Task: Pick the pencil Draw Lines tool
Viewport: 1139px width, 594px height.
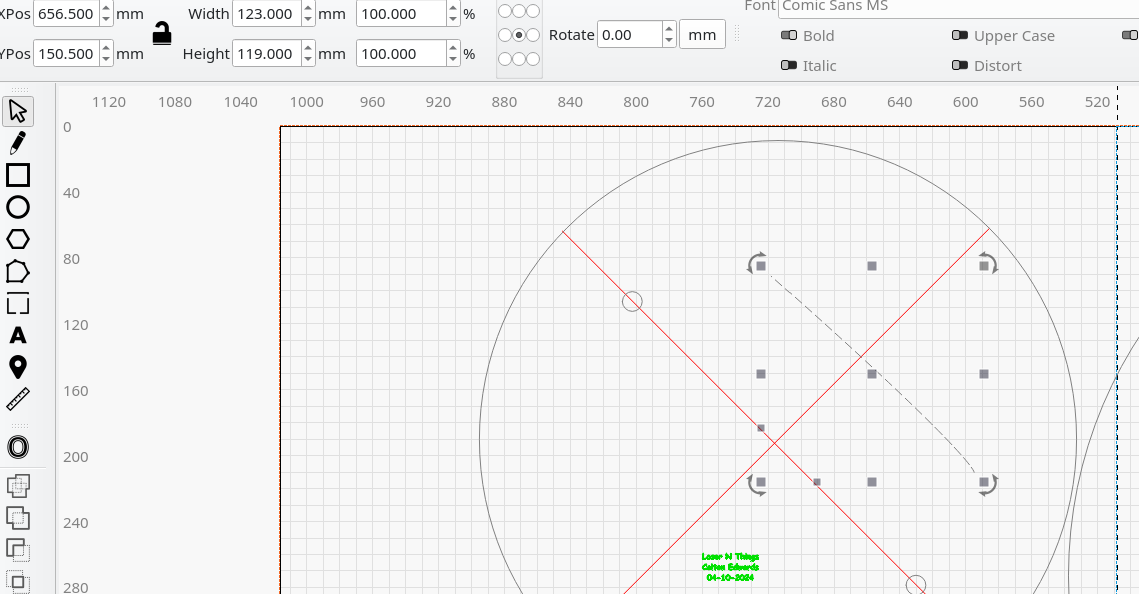Action: click(17, 143)
